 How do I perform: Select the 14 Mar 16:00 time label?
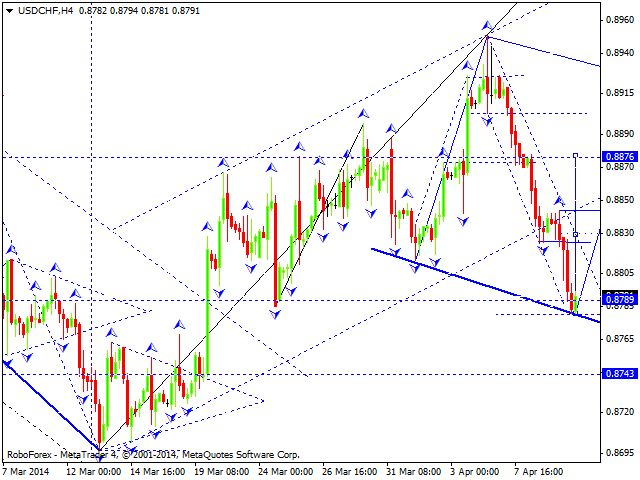(x=158, y=472)
